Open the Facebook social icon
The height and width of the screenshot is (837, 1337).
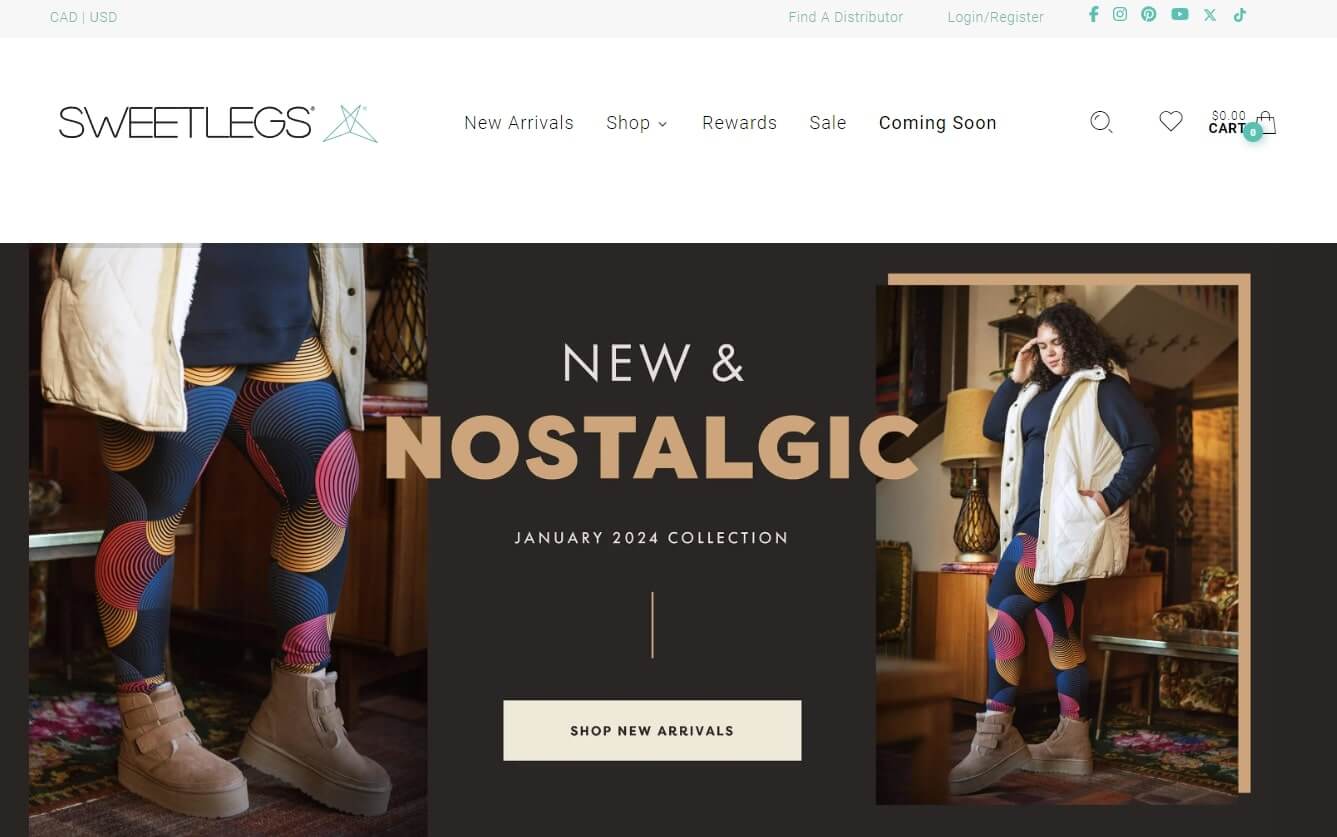pyautogui.click(x=1093, y=15)
